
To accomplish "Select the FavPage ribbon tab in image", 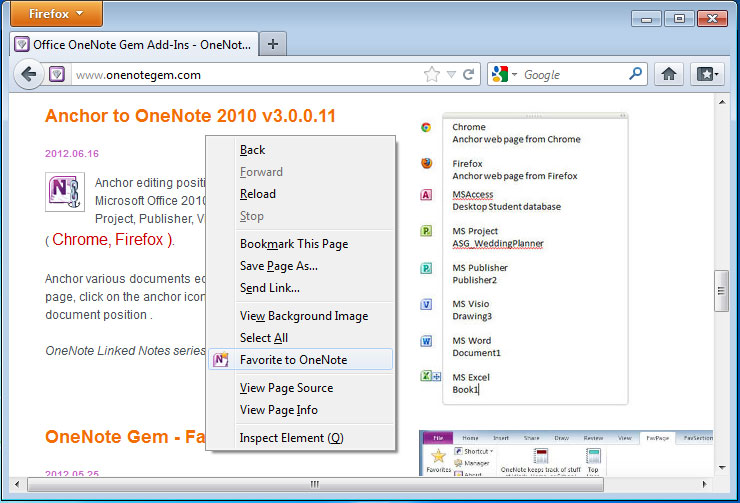I will (657, 438).
